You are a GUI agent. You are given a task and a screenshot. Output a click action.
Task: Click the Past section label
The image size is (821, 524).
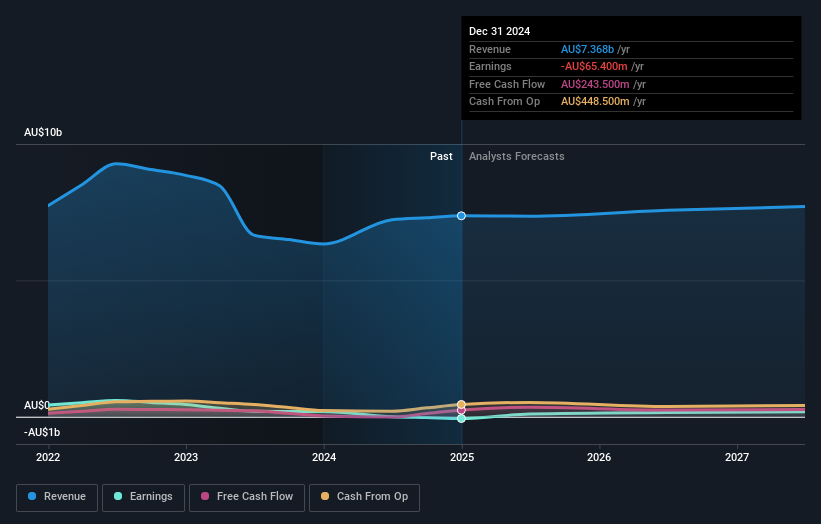pyautogui.click(x=441, y=156)
